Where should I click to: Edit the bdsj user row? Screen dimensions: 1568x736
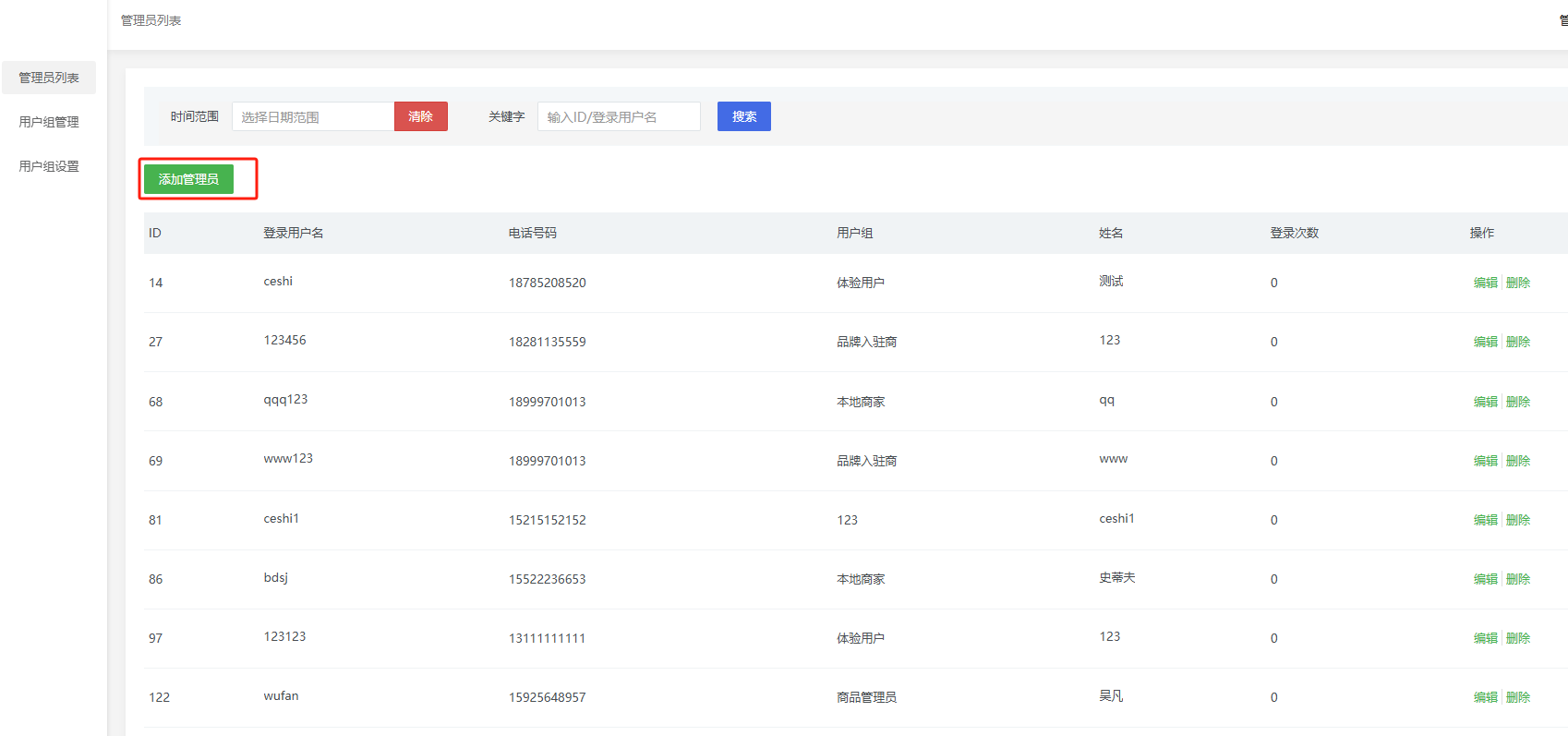[x=1485, y=579]
